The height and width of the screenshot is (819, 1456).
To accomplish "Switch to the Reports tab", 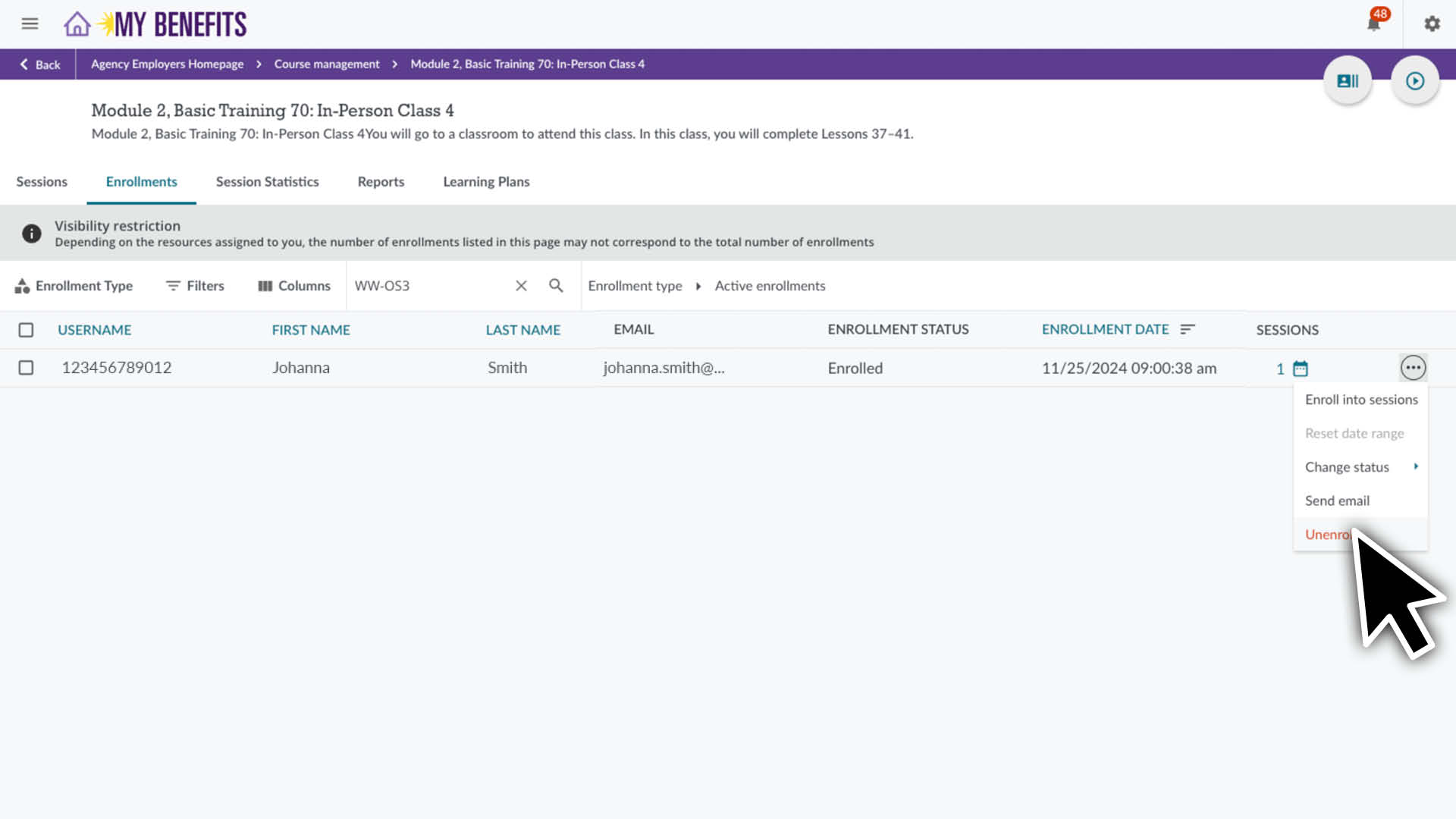I will (x=381, y=182).
